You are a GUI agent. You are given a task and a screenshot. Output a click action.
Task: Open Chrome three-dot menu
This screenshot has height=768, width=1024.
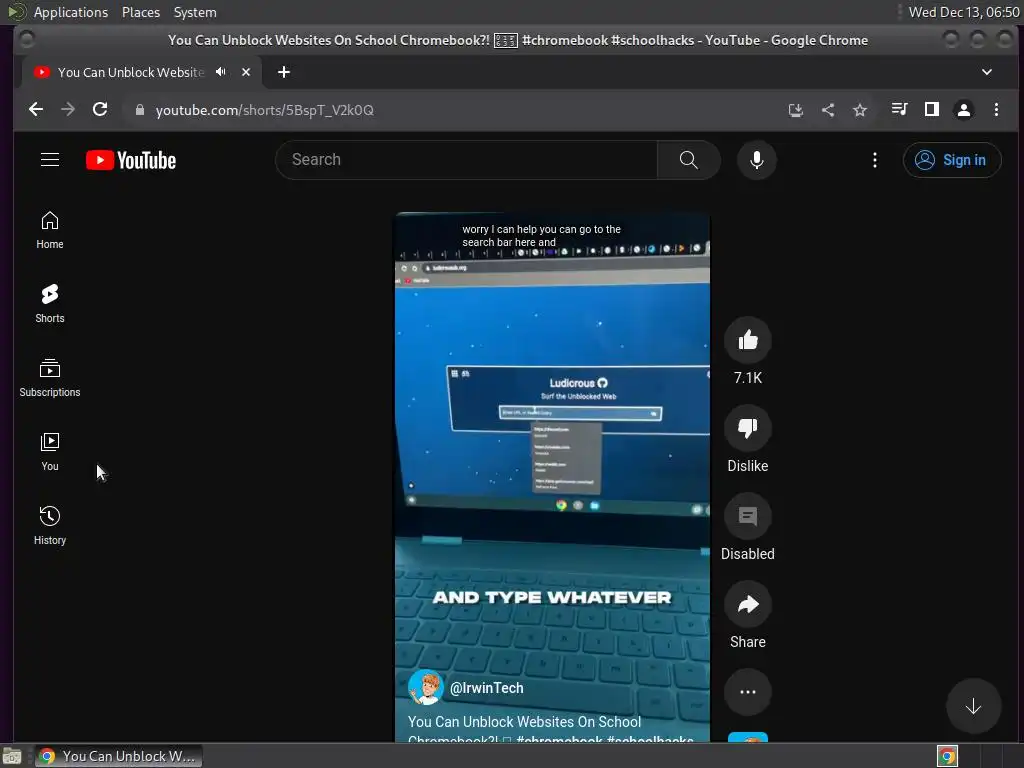coord(996,110)
